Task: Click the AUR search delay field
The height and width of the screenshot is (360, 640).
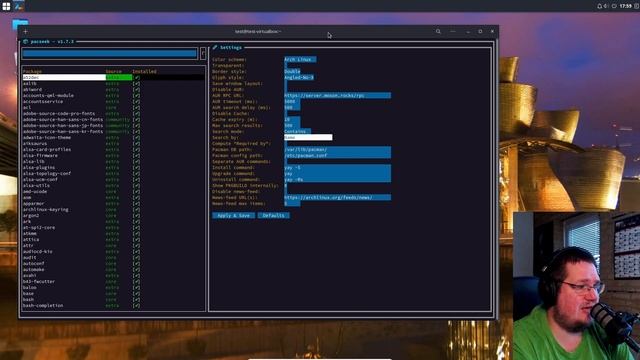Action: pyautogui.click(x=292, y=107)
